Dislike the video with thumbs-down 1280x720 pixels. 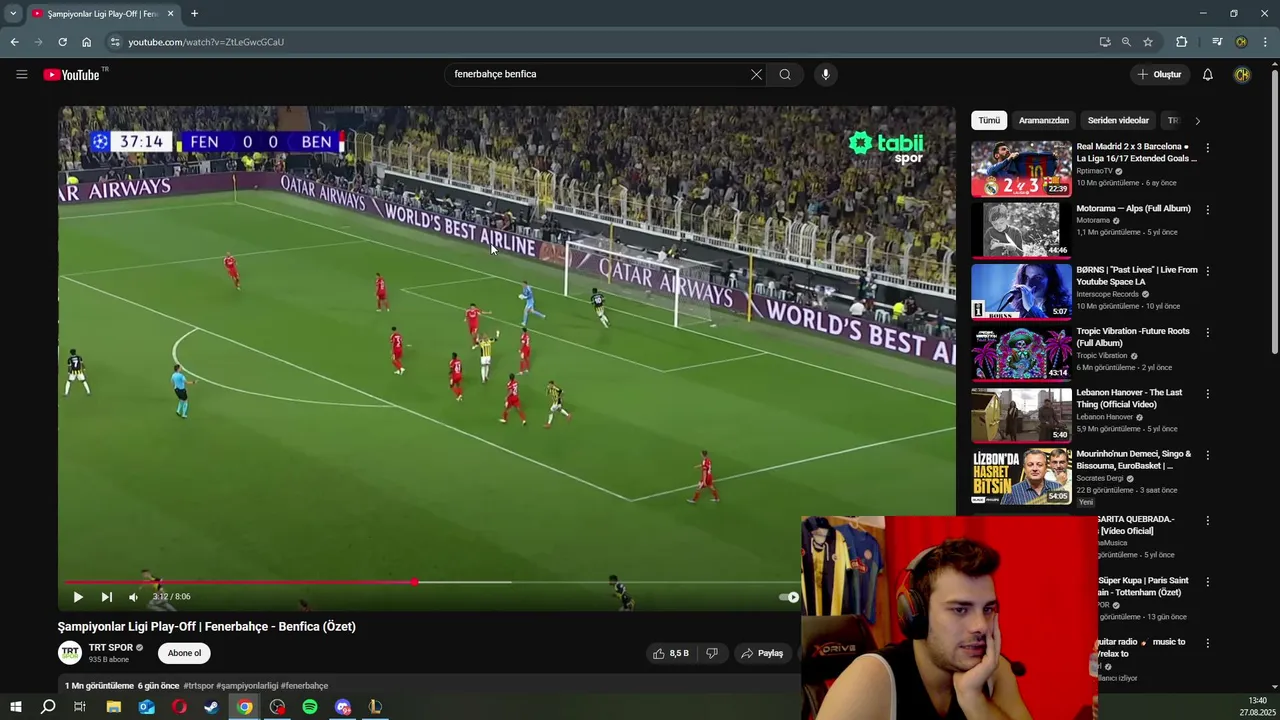click(x=712, y=653)
